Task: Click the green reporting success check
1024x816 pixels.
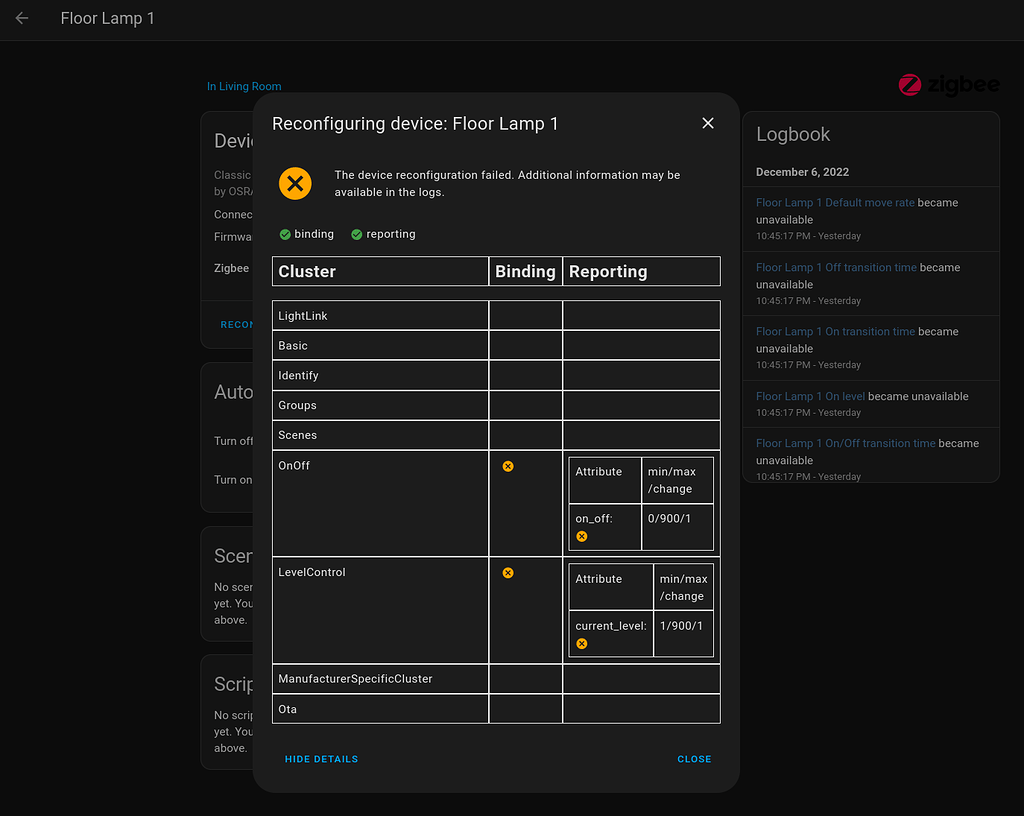Action: pyautogui.click(x=356, y=233)
